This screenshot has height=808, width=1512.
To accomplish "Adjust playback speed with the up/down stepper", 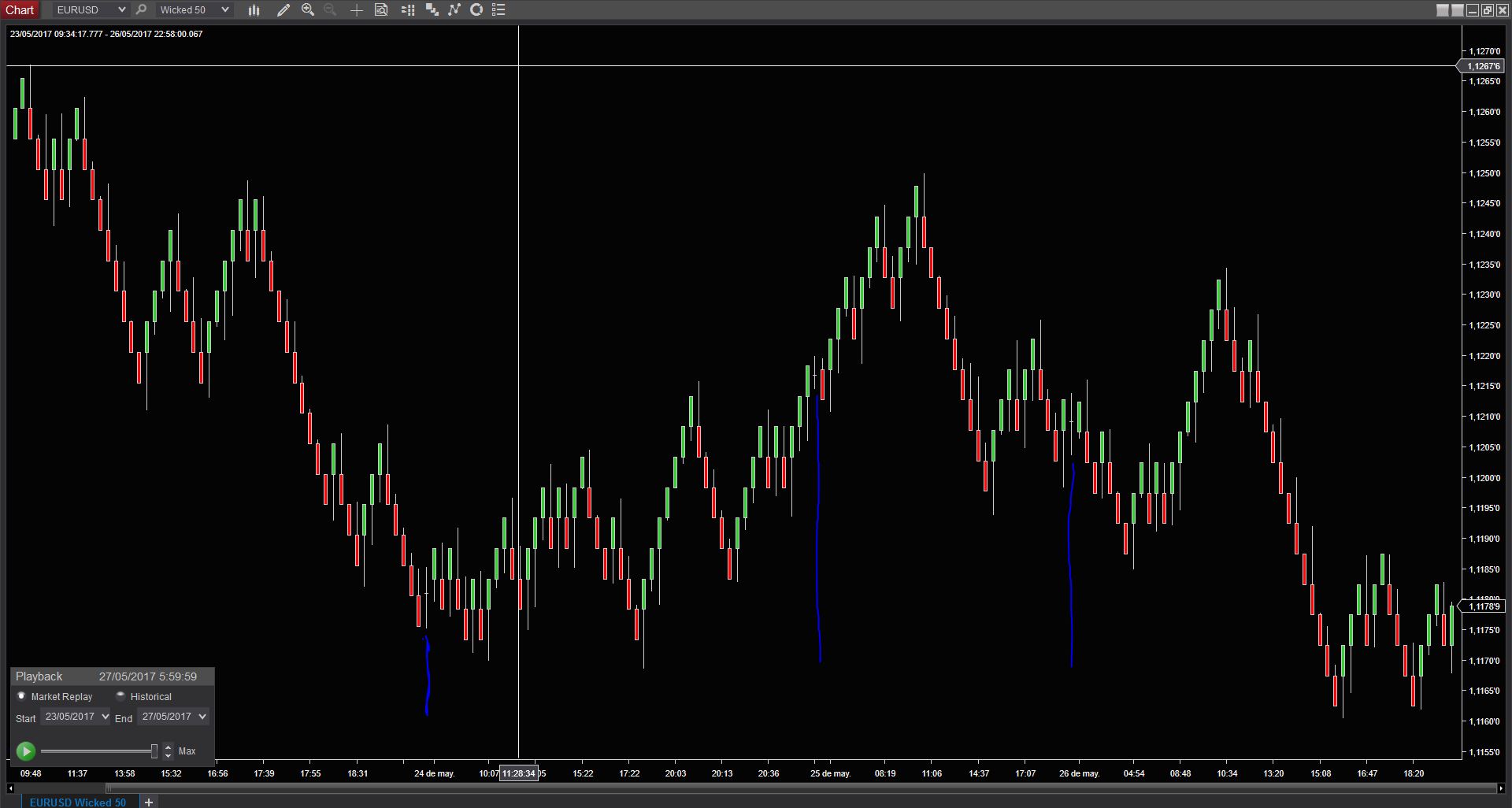I will pos(168,751).
